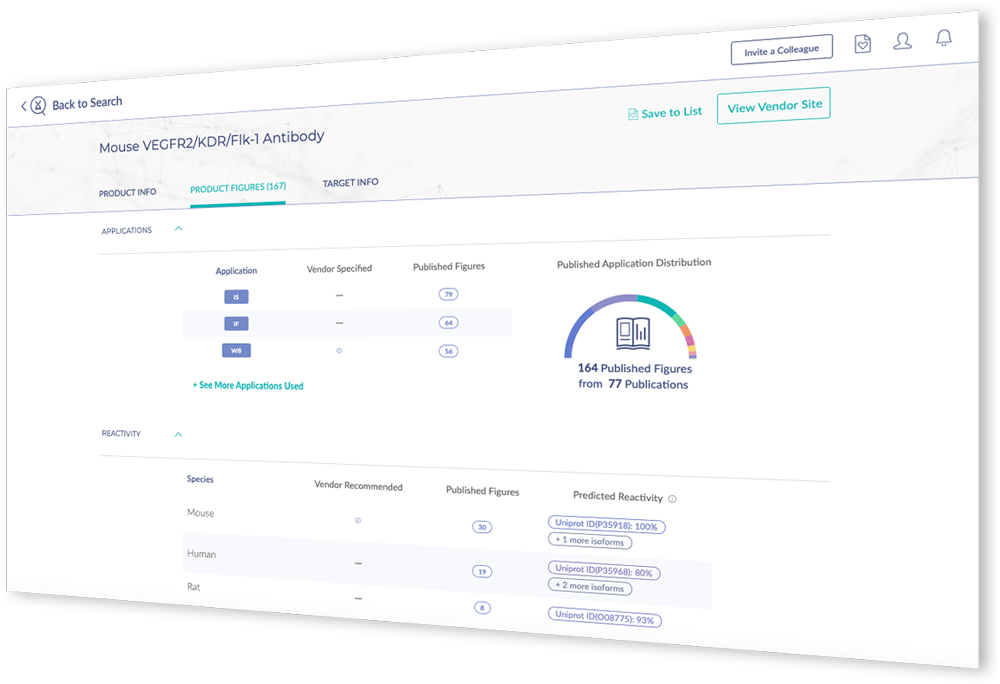Select the IS application badge

(236, 296)
